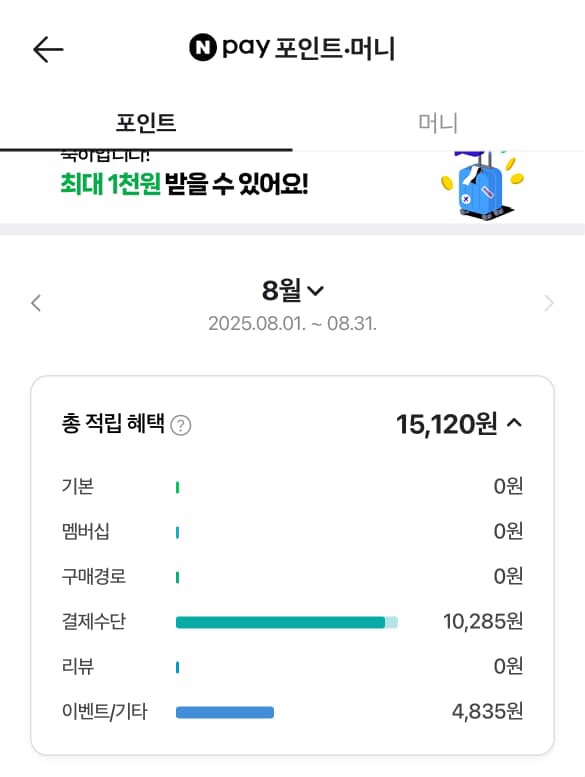Go to previous month with left chevron
Viewport: 585px width, 777px height.
(x=36, y=303)
